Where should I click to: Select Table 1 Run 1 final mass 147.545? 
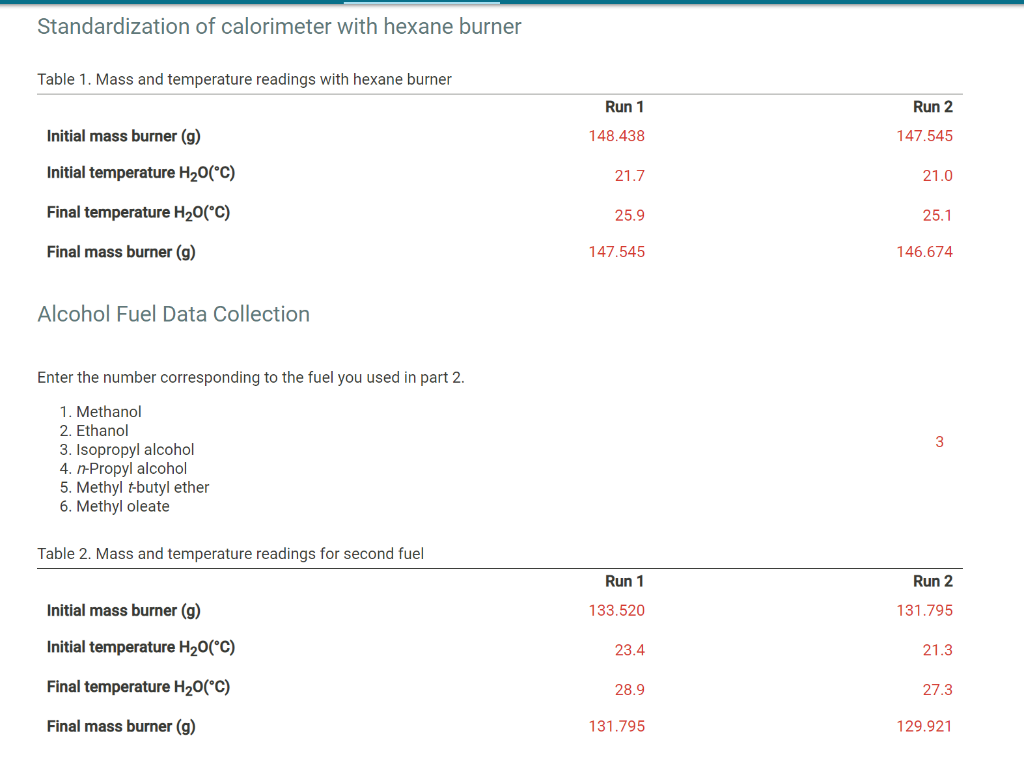[616, 252]
